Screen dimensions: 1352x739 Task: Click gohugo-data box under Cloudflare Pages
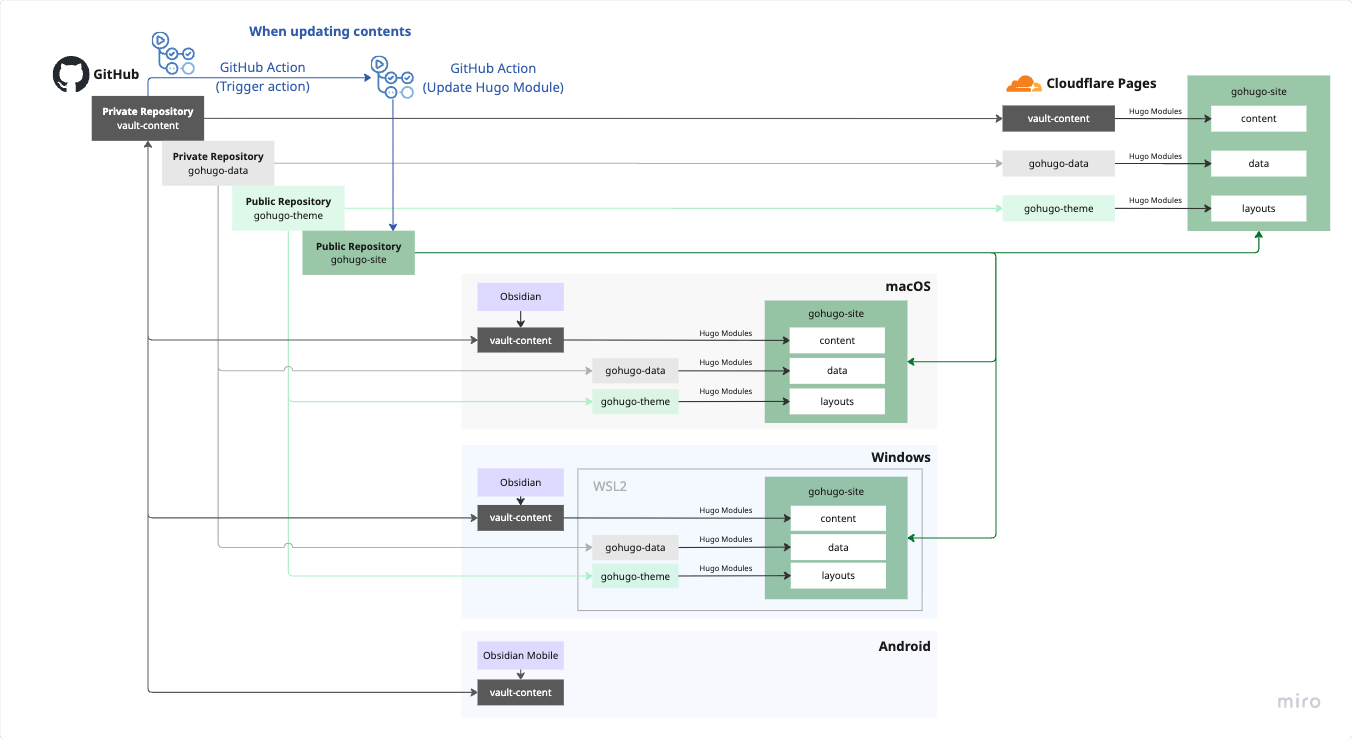[1059, 163]
